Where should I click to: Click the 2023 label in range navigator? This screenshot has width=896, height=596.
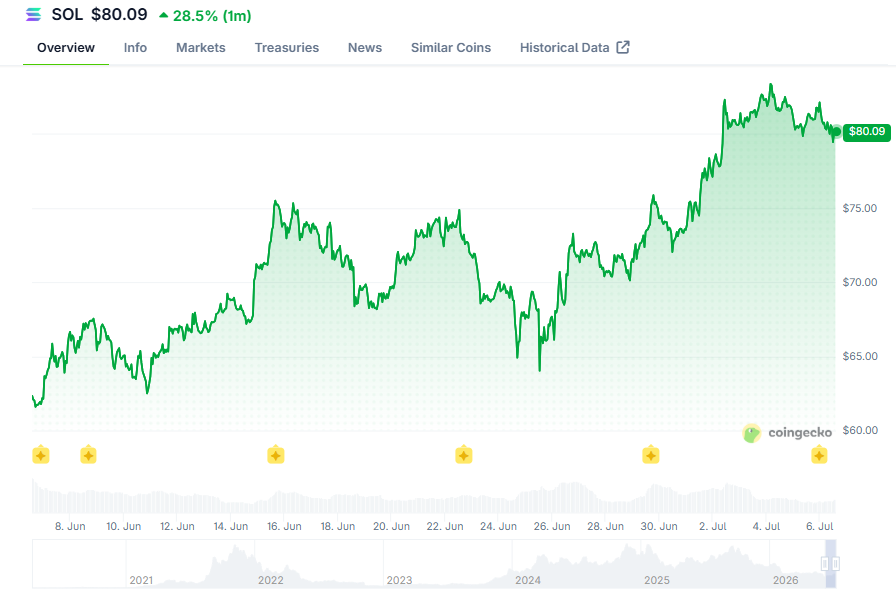coord(399,580)
